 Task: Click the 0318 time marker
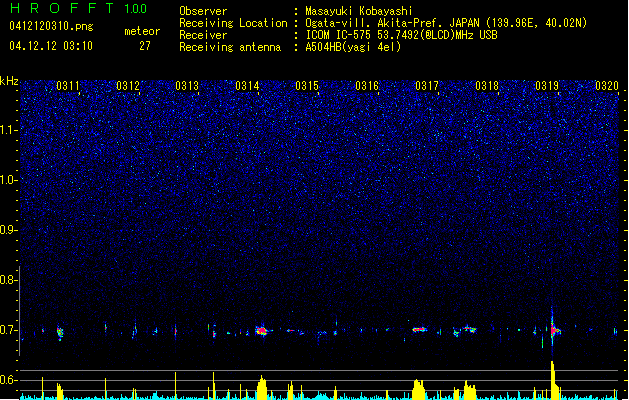pyautogui.click(x=487, y=86)
